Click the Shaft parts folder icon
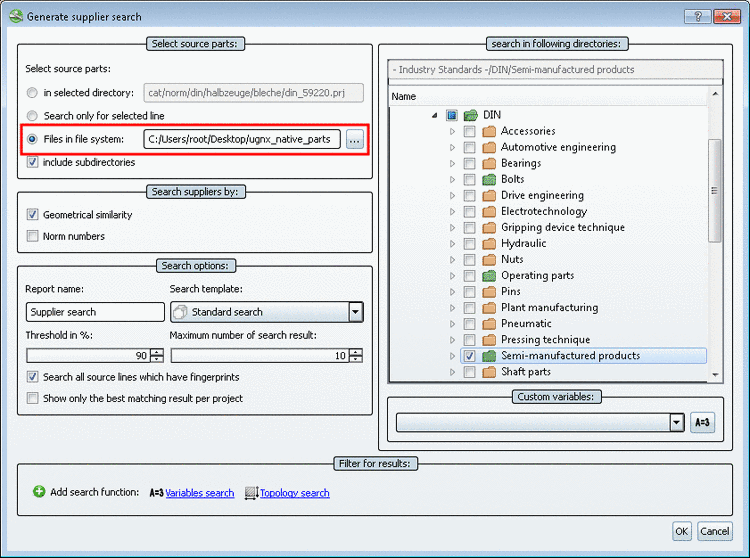The height and width of the screenshot is (558, 750). click(489, 372)
